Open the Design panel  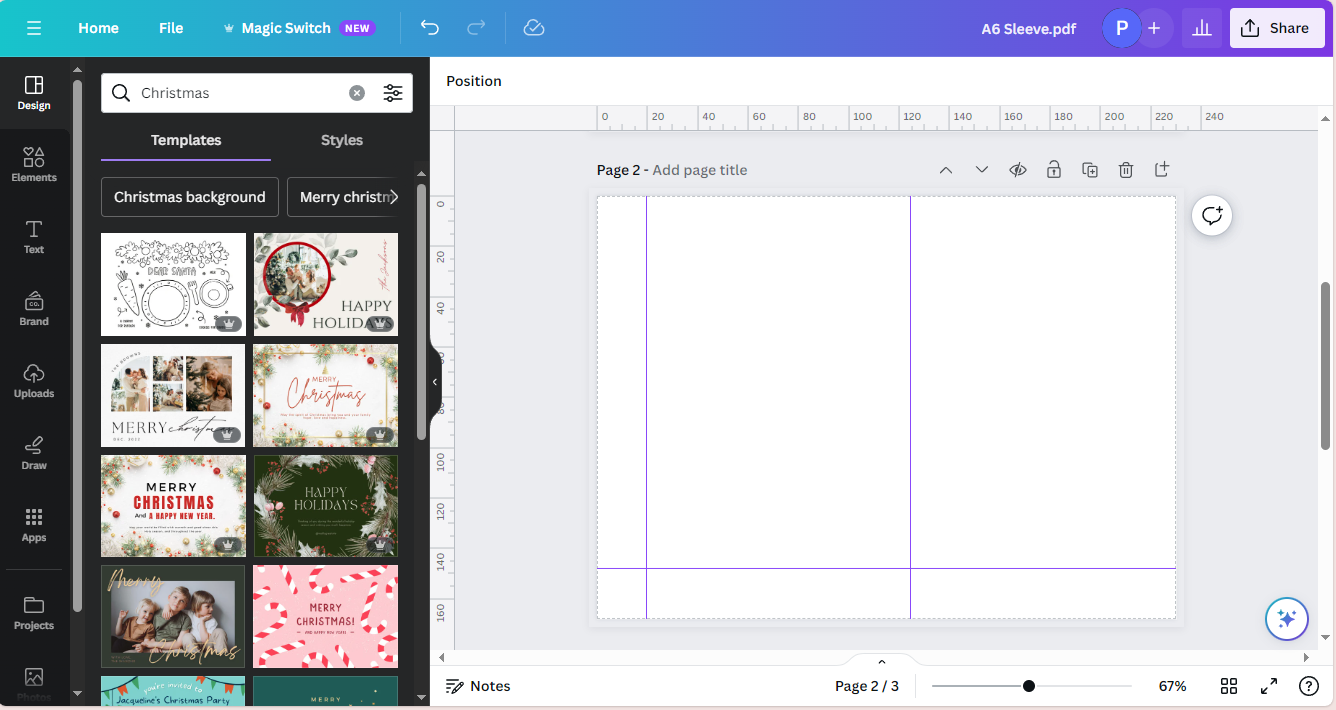tap(34, 92)
